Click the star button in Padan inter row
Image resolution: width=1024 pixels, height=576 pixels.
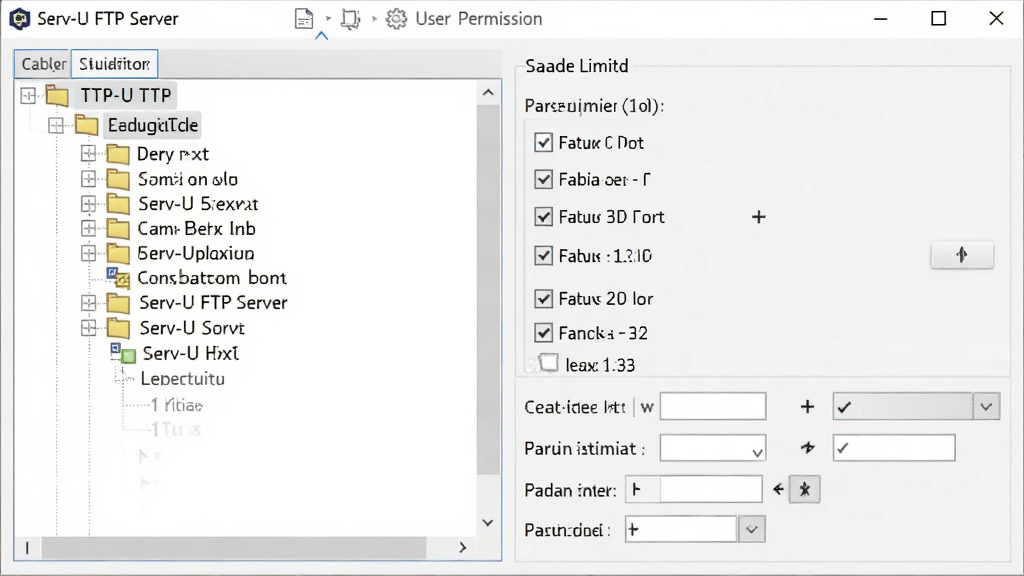click(x=805, y=490)
